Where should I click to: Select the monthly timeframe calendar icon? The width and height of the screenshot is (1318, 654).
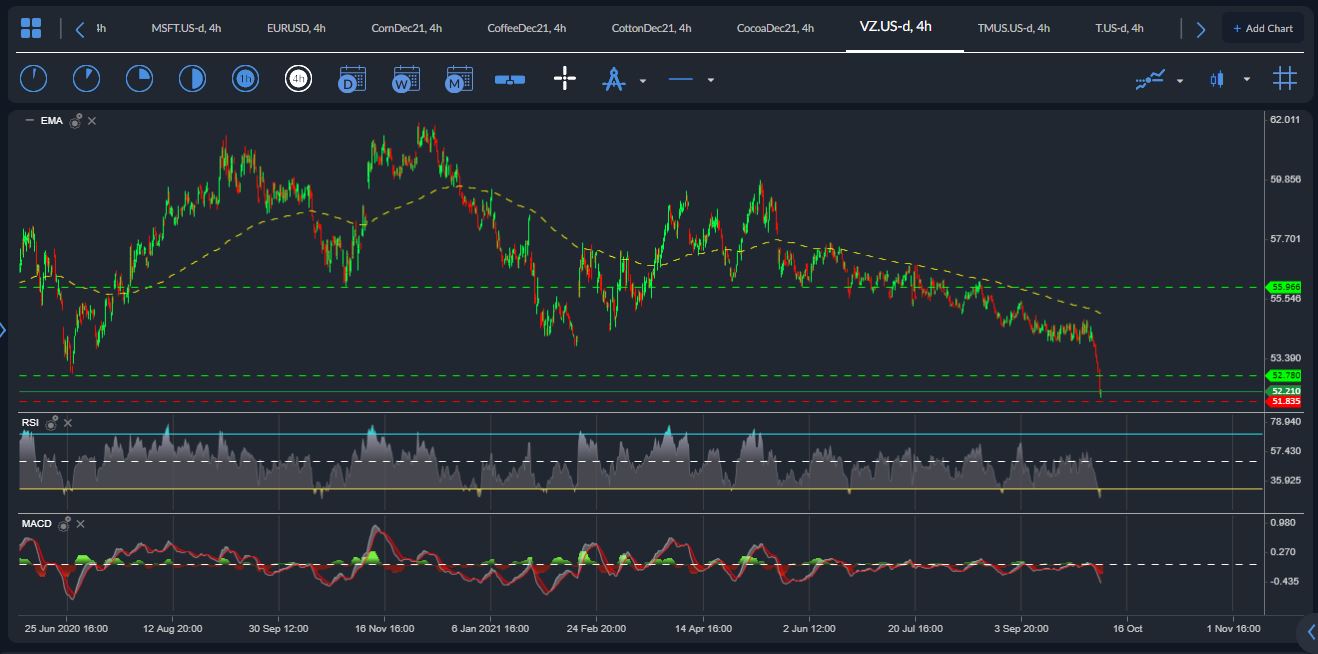pyautogui.click(x=459, y=79)
